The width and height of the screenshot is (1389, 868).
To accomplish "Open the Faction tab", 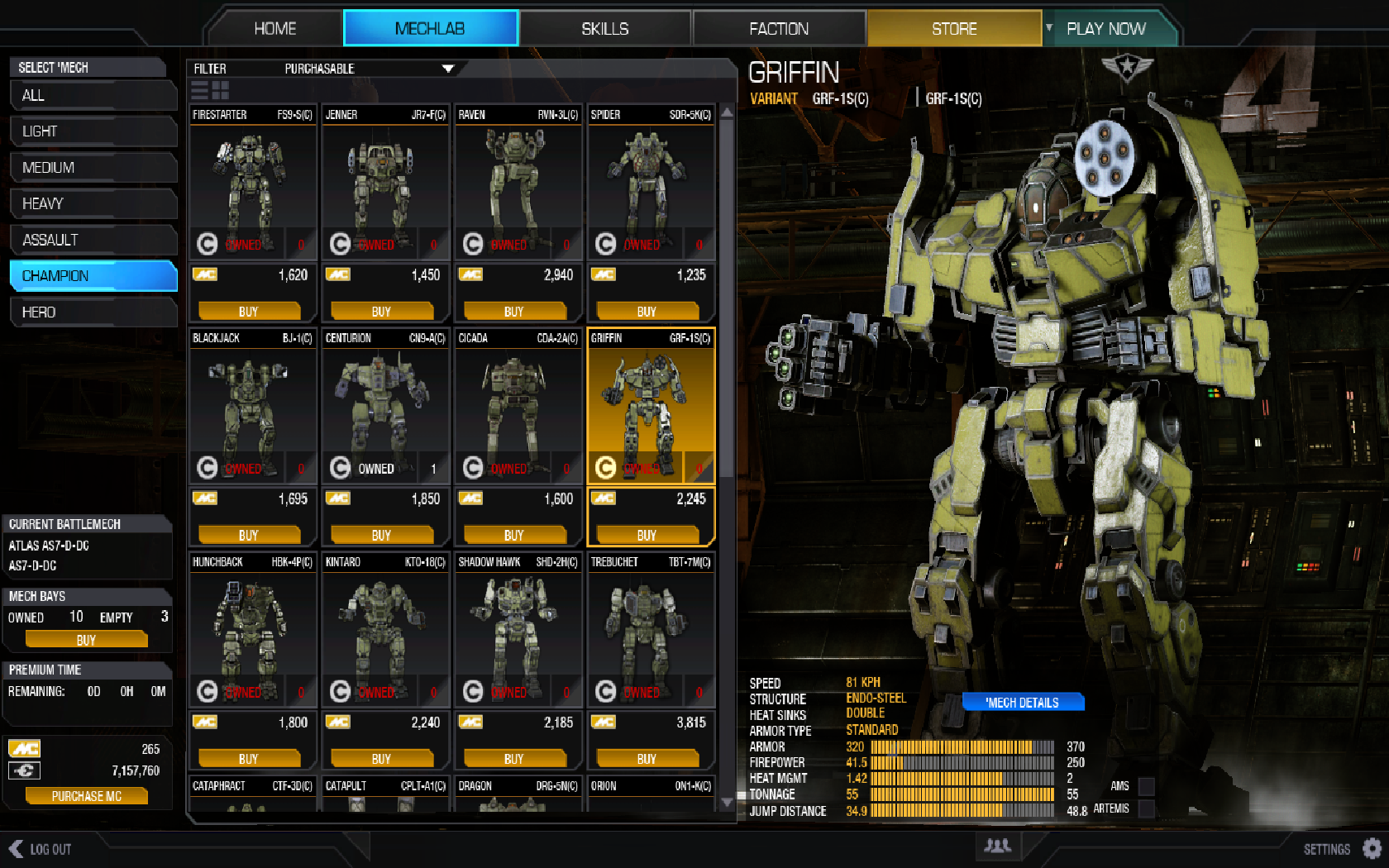I will [x=779, y=29].
